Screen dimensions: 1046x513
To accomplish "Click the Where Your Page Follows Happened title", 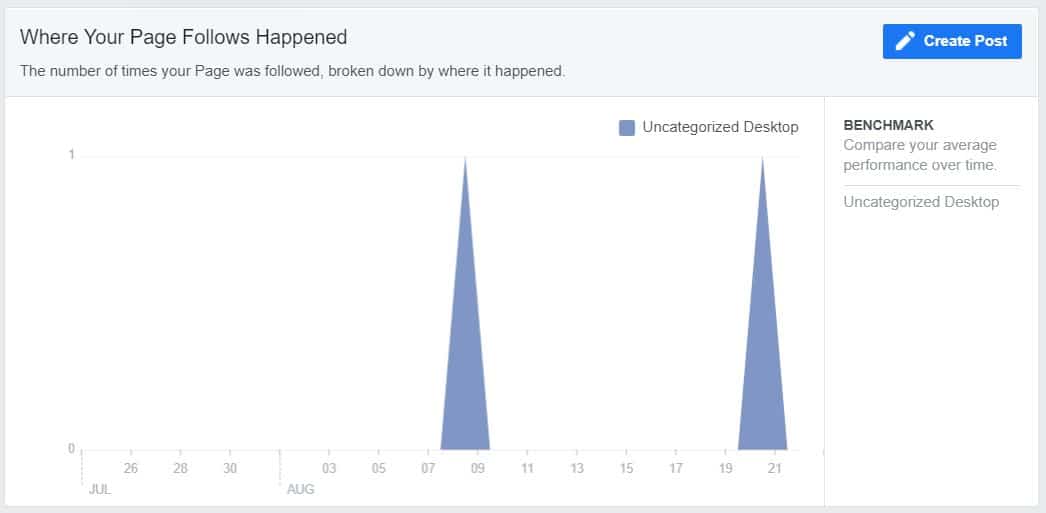I will point(184,37).
